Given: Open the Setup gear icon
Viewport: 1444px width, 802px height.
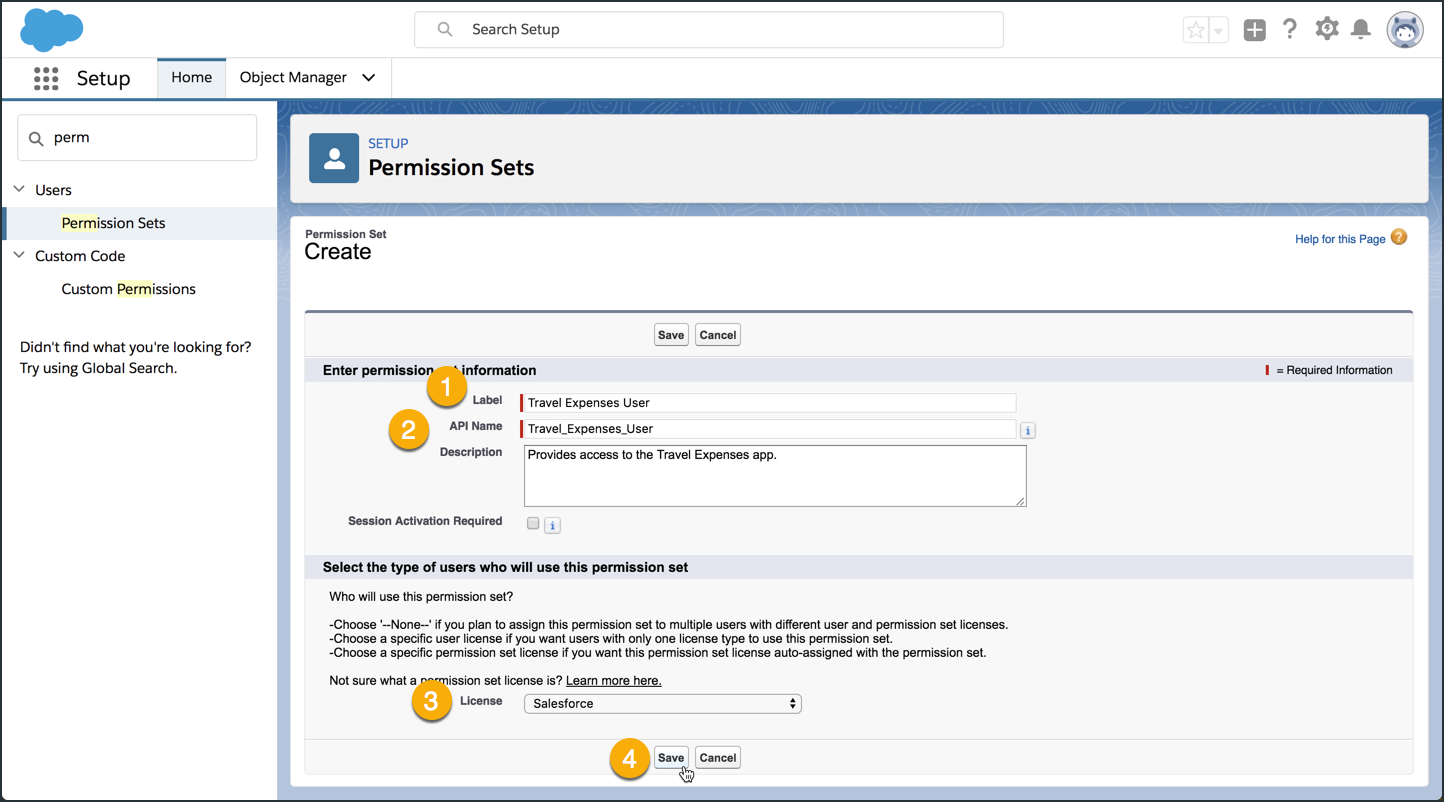Looking at the screenshot, I should (x=1327, y=29).
